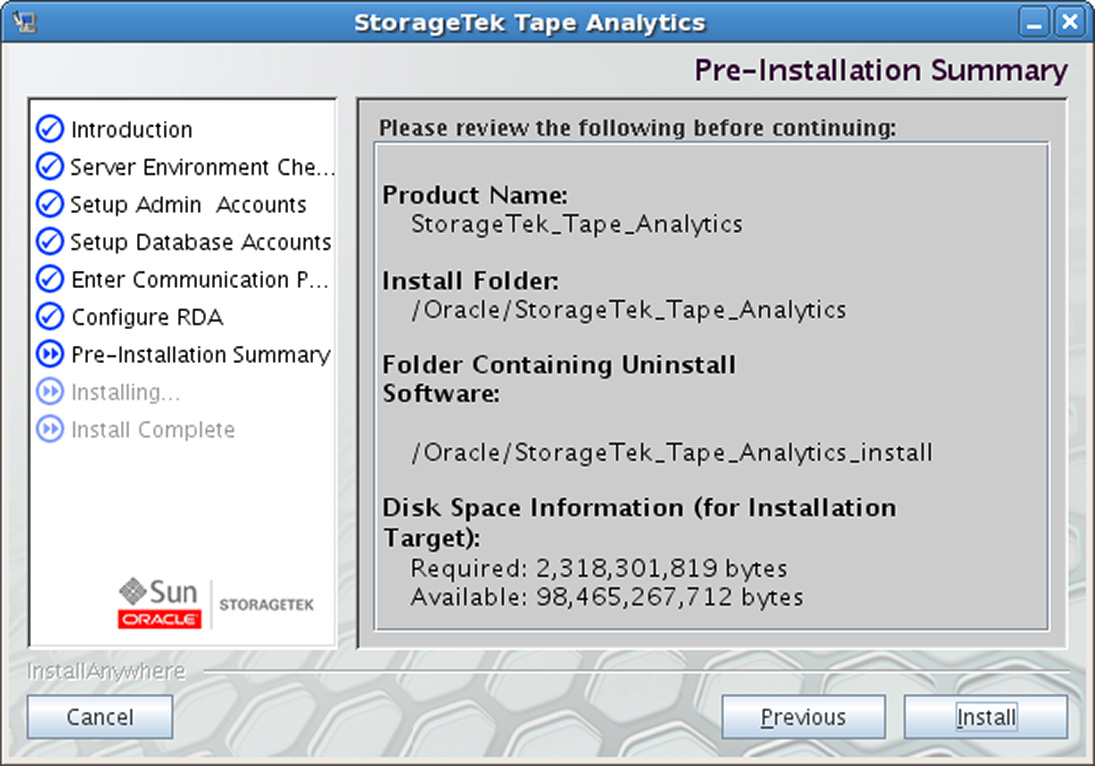Click the Sun Oracle logo
1095x766 pixels.
pos(159,603)
